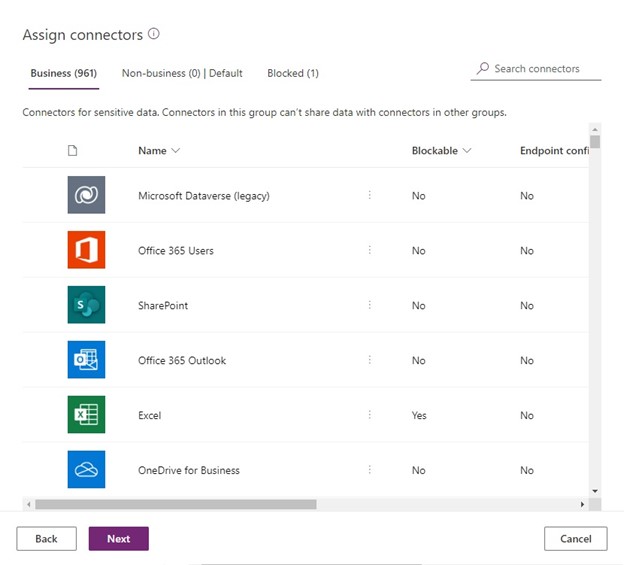Open more options for SharePoint row
This screenshot has width=624, height=565.
(369, 305)
